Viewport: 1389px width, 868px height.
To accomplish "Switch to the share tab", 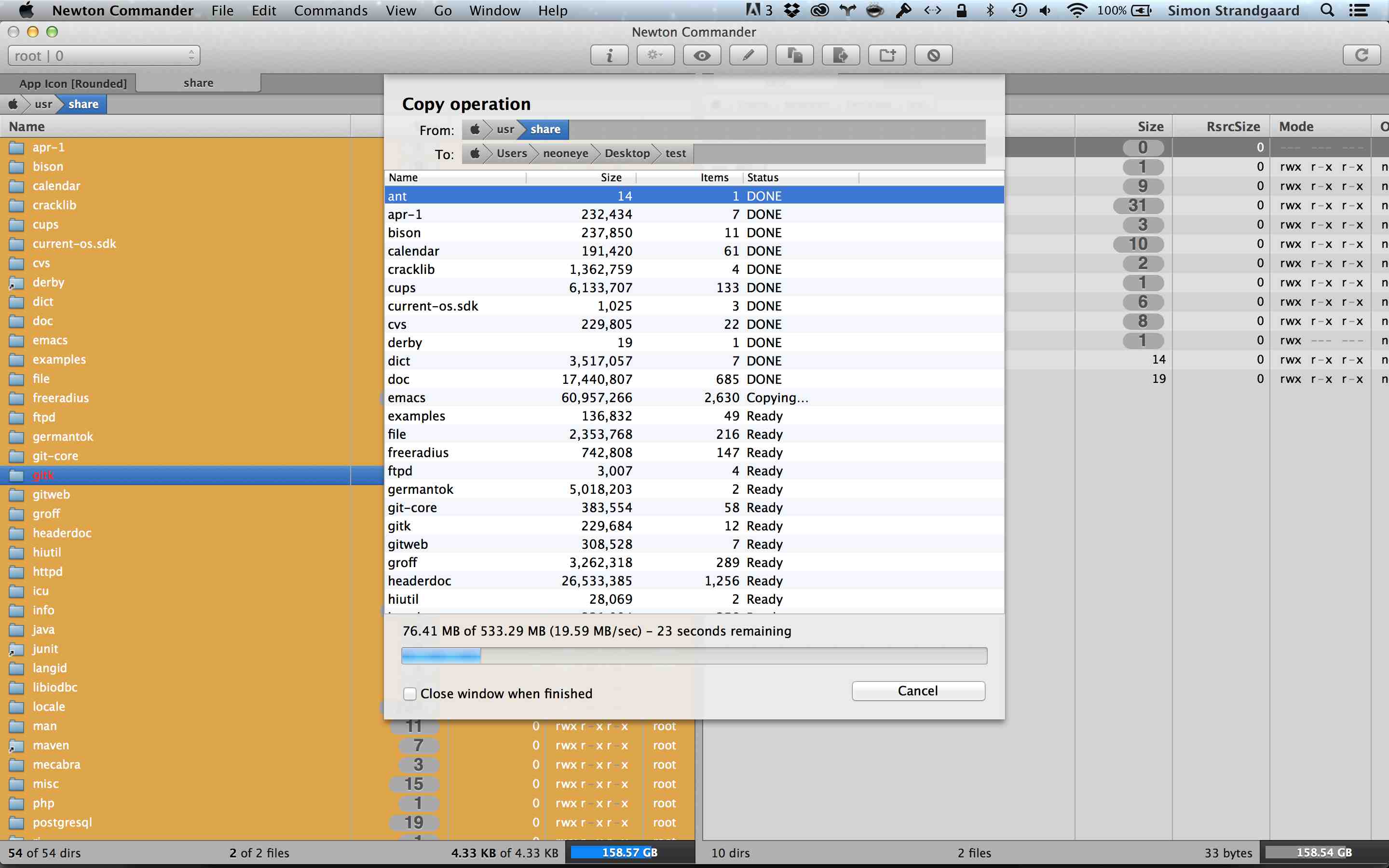I will [x=199, y=82].
